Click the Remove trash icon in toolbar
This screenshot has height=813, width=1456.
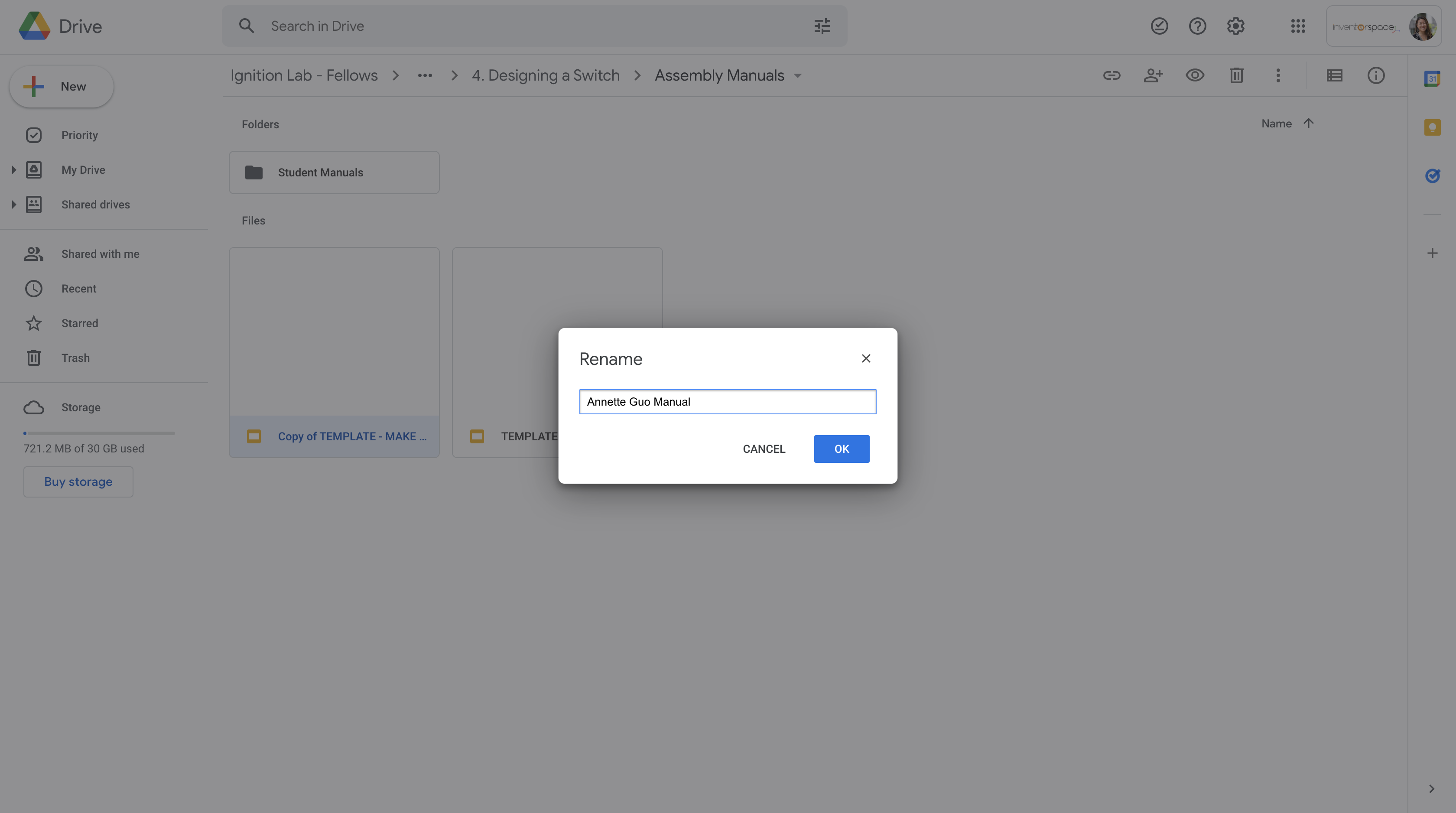(x=1236, y=75)
